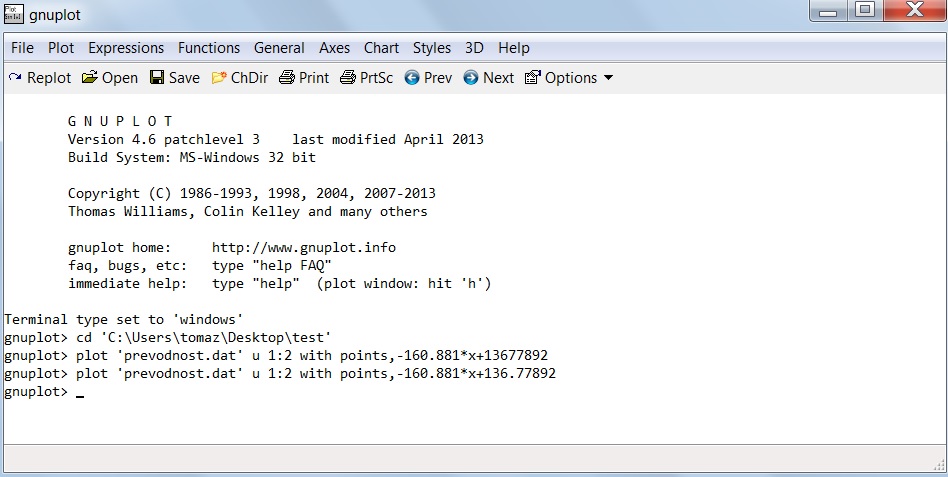Viewport: 948px width, 477px height.
Task: Close the gnuplot window
Action: coord(915,11)
